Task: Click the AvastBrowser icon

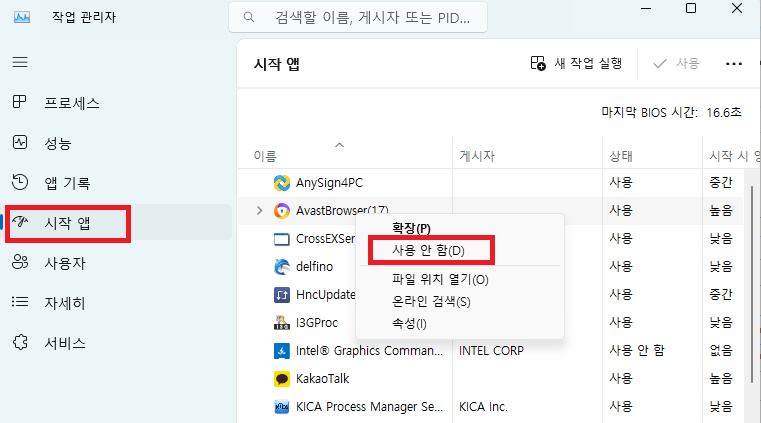Action: 281,211
